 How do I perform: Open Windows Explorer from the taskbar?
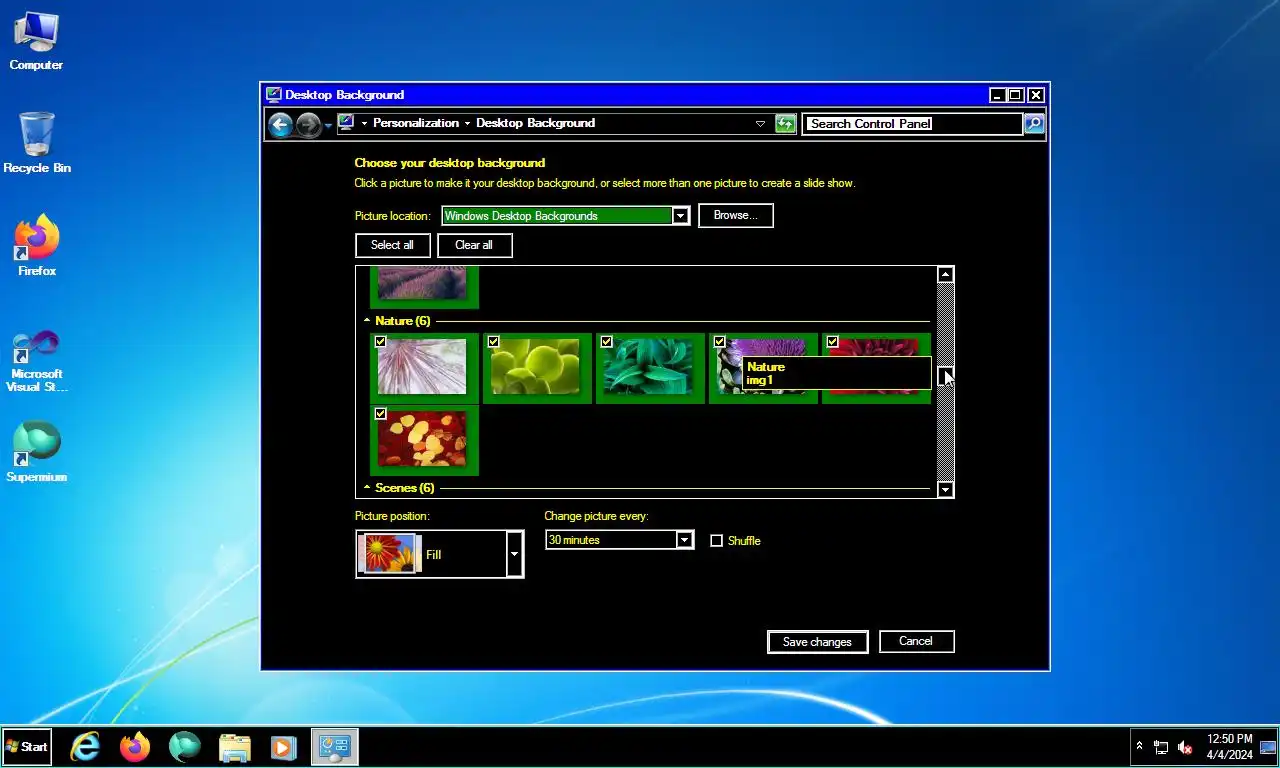(x=235, y=747)
